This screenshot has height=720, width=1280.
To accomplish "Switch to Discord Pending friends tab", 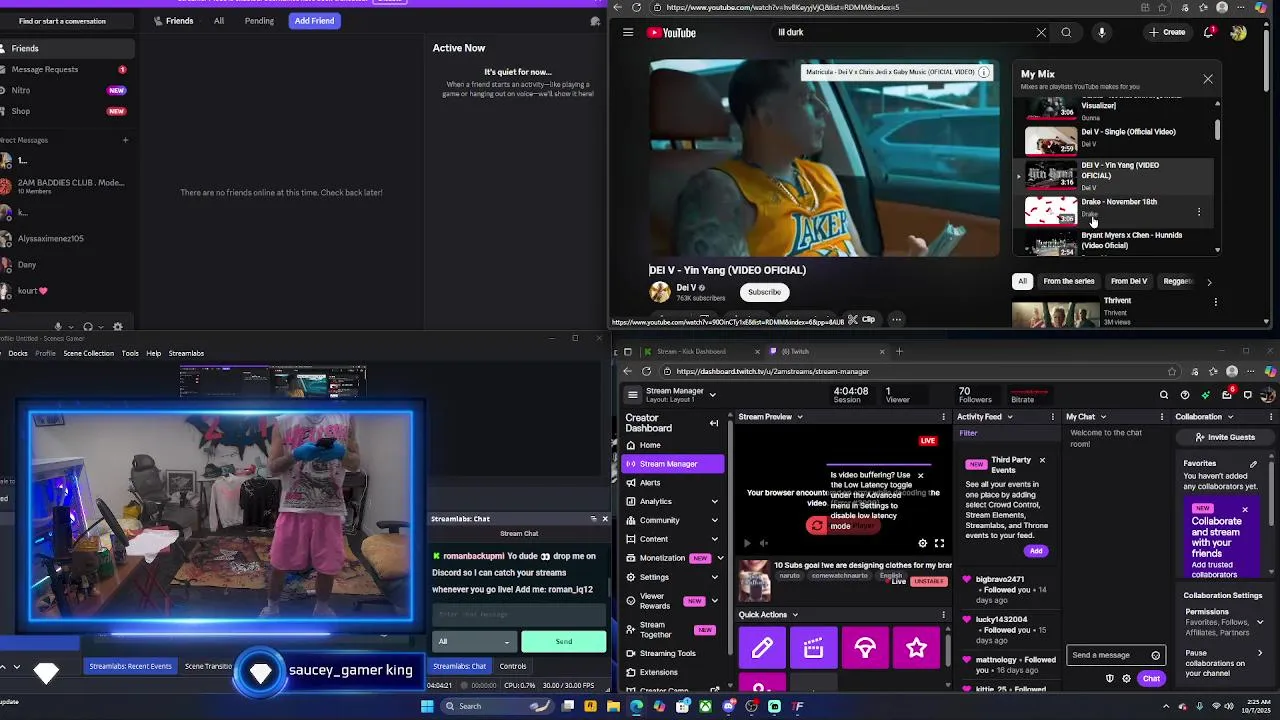I will [259, 21].
